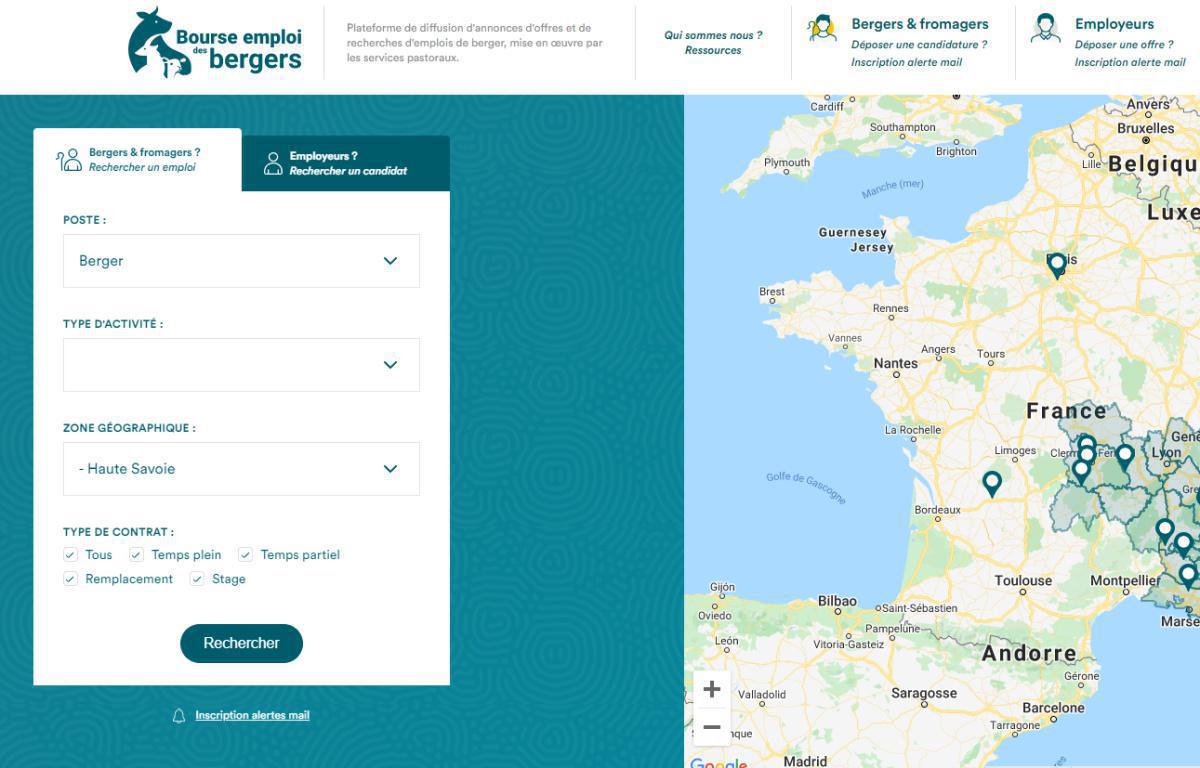Click the map marker near Paris
This screenshot has width=1200, height=768.
[x=1056, y=263]
